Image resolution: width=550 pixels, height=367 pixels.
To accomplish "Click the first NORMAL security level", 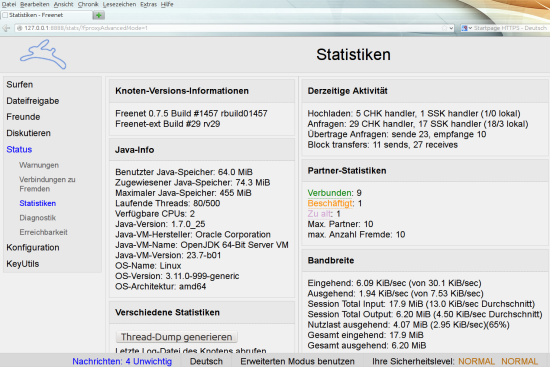I will coord(476,361).
